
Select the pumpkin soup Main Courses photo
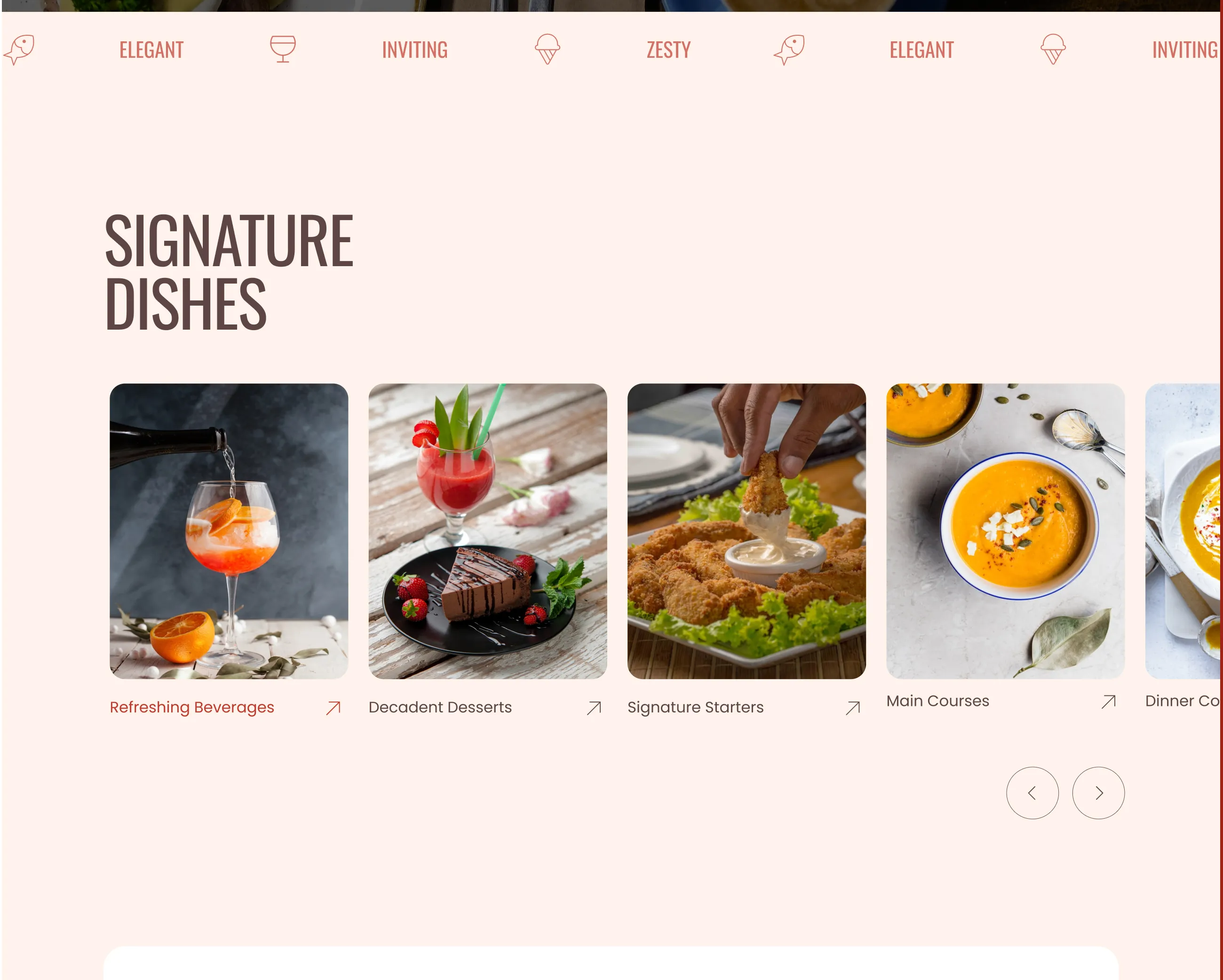pos(1005,531)
